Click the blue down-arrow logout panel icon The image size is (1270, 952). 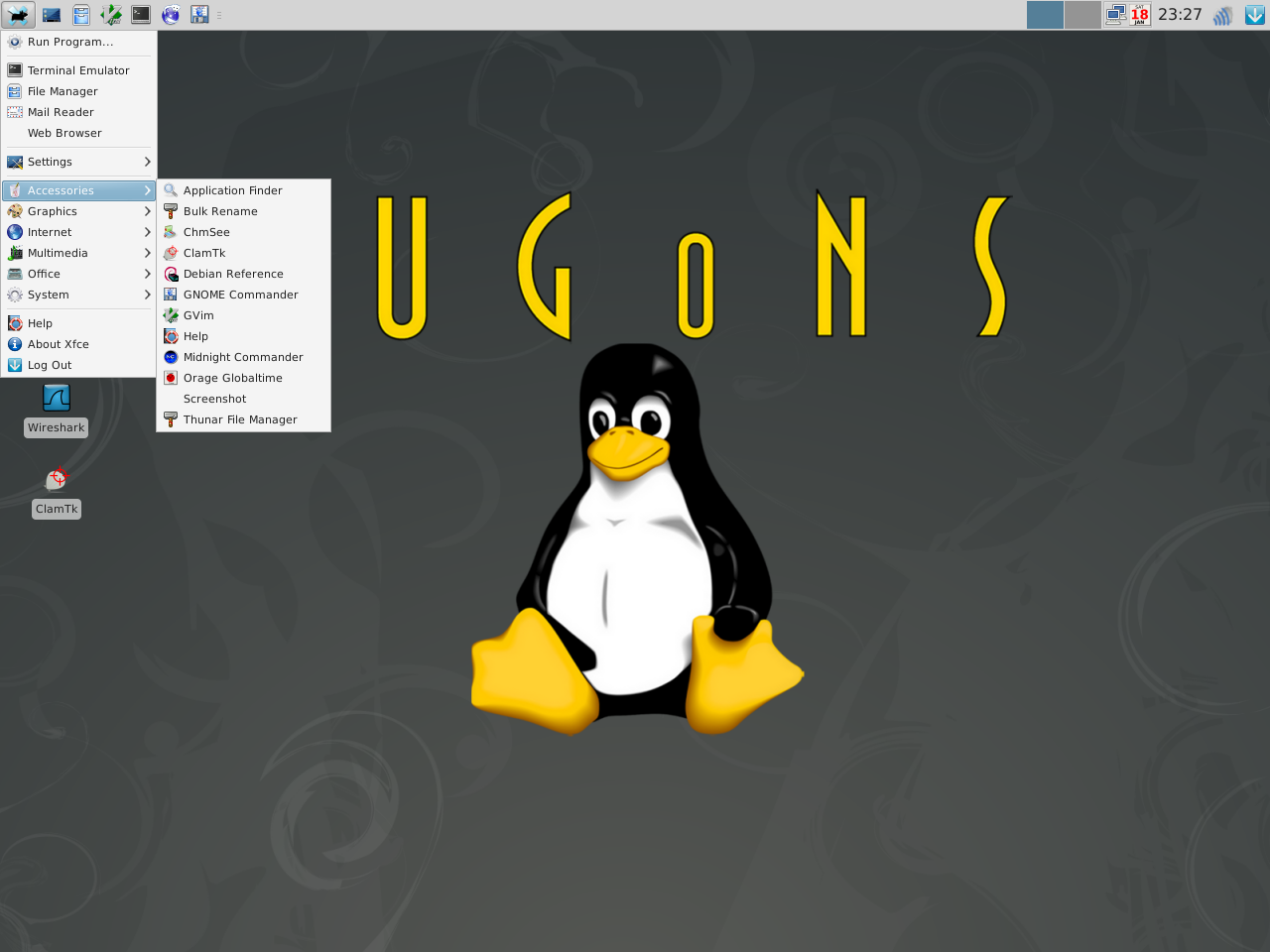(1254, 15)
